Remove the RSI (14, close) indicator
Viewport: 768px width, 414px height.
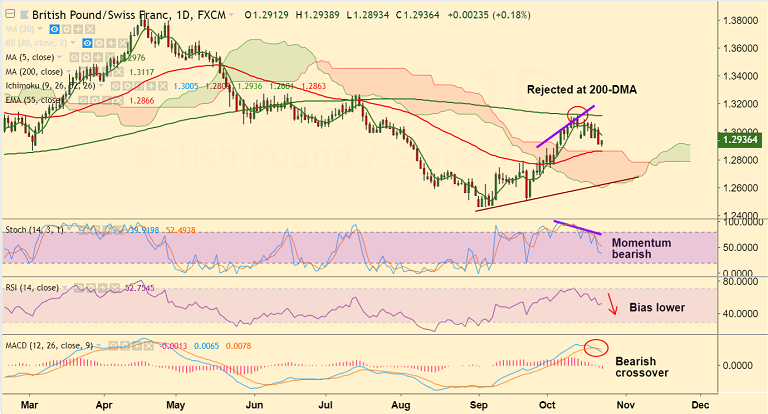[x=115, y=288]
